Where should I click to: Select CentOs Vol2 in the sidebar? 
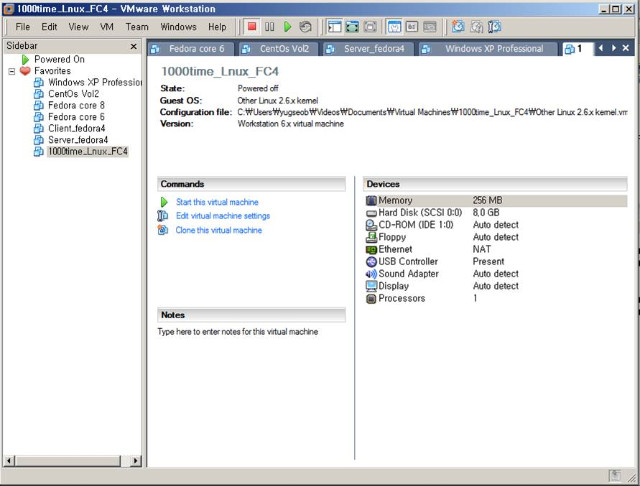tap(73, 94)
